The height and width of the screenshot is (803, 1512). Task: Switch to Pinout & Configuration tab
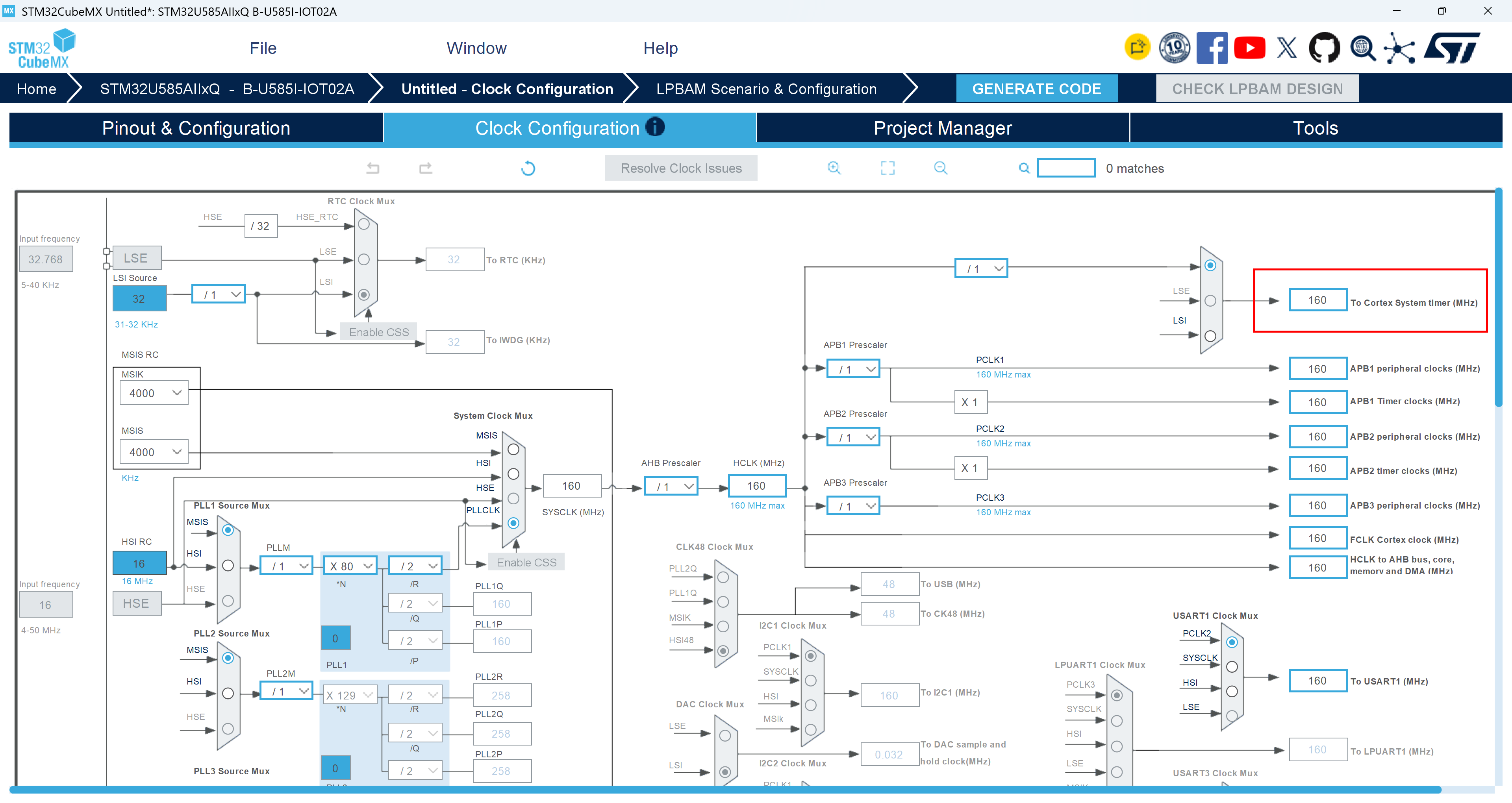[x=196, y=128]
